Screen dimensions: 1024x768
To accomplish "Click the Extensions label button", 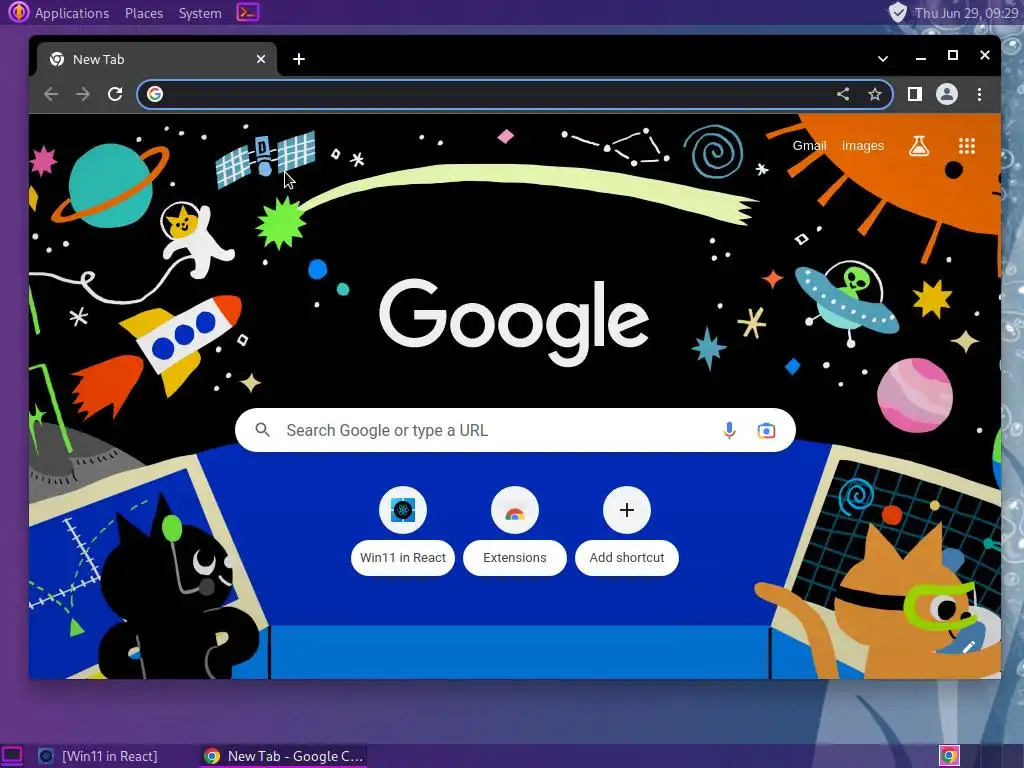I will pos(515,558).
